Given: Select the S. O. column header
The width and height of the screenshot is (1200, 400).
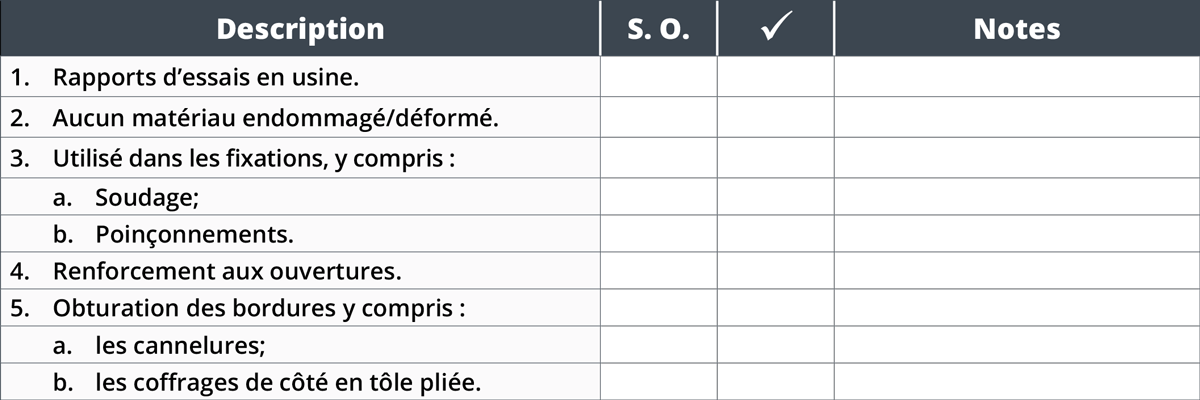Looking at the screenshot, I should [659, 28].
